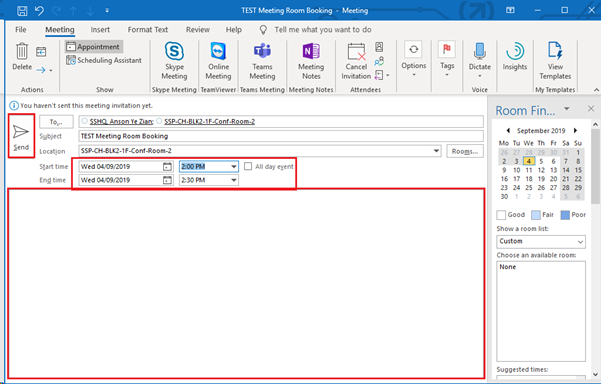Start Dictate microphone
Image resolution: width=601 pixels, height=384 pixels.
[479, 60]
